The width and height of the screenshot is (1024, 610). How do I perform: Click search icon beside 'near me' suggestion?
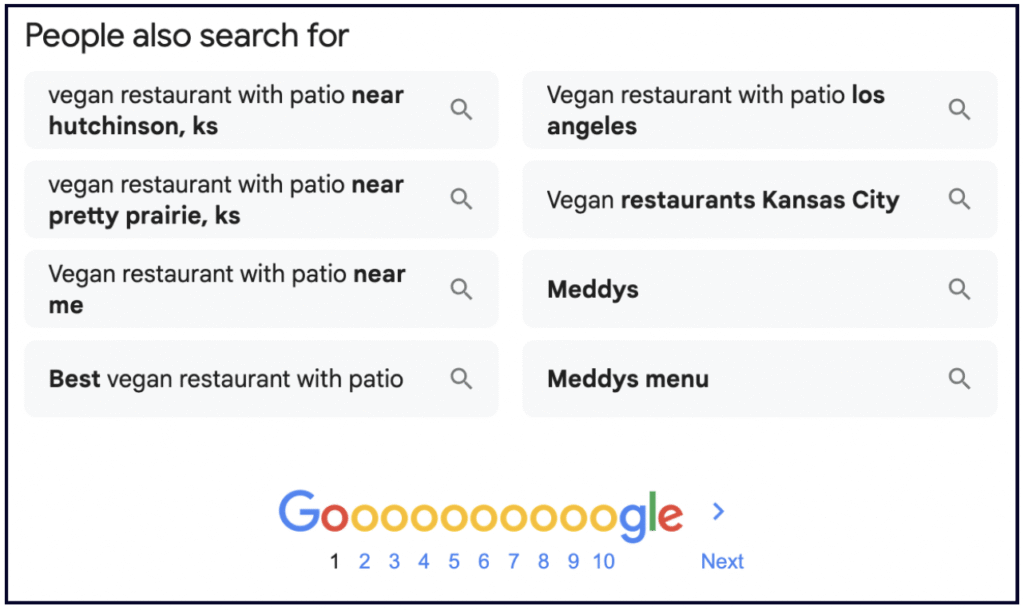461,290
